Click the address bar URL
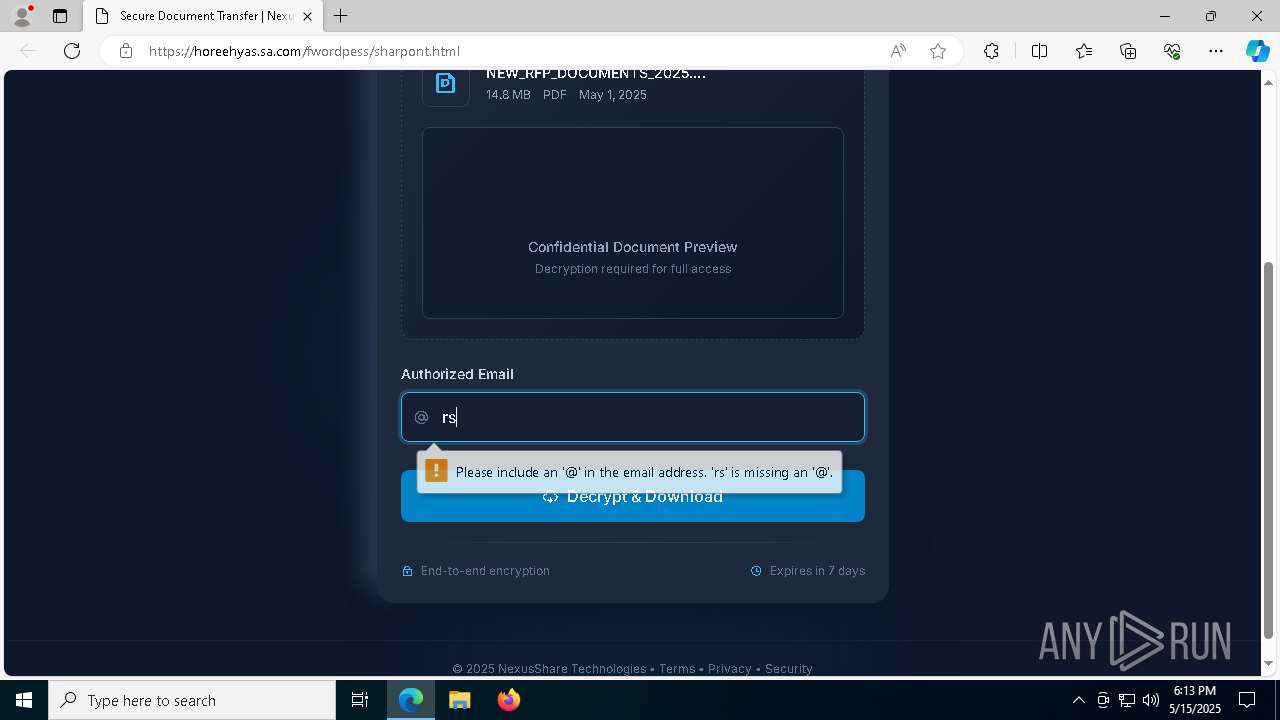The image size is (1280, 720). tap(304, 51)
